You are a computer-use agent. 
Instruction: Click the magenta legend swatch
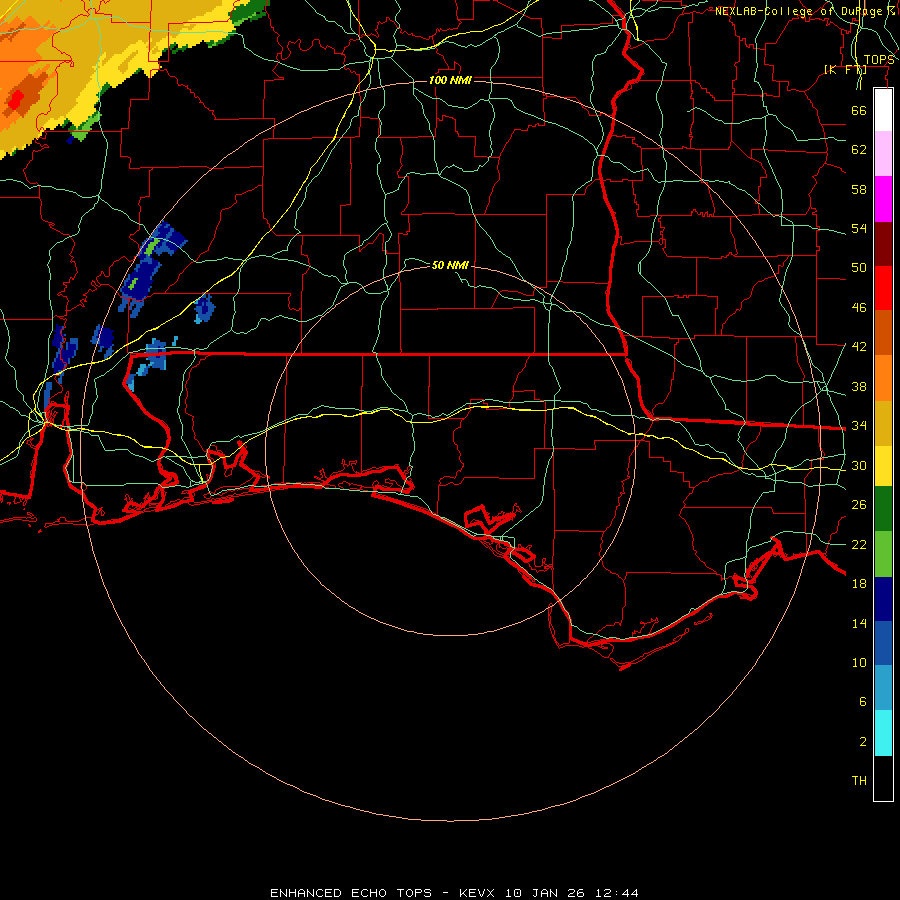point(883,199)
